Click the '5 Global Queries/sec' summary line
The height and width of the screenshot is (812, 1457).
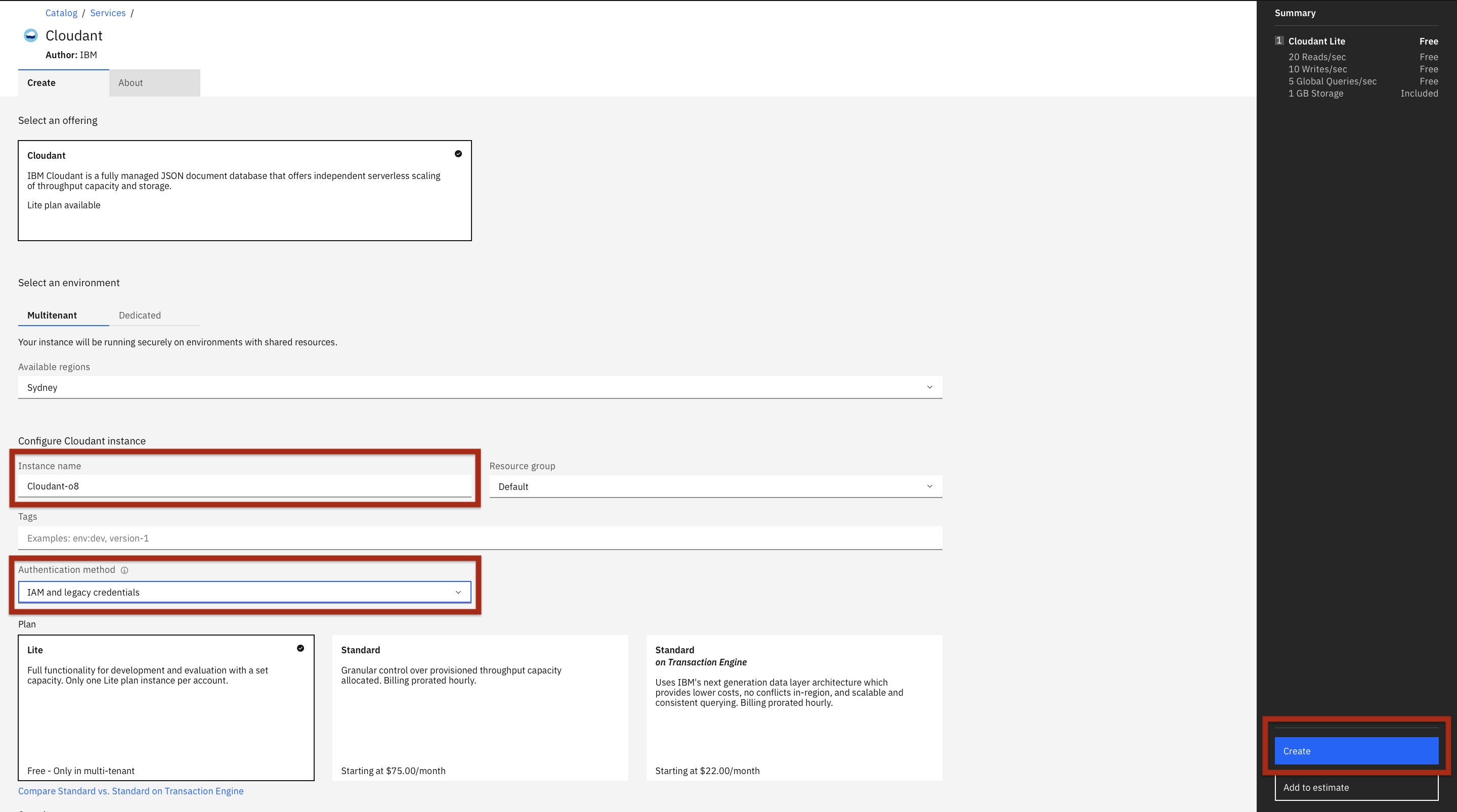pyautogui.click(x=1333, y=81)
